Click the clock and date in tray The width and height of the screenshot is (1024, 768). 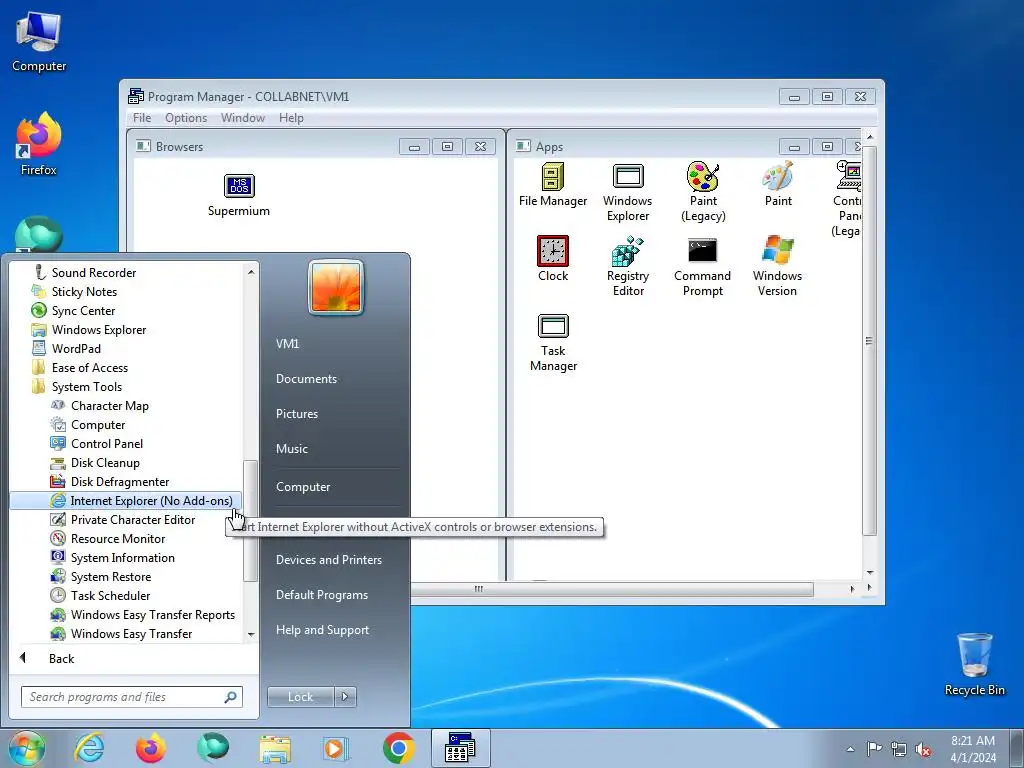point(973,749)
